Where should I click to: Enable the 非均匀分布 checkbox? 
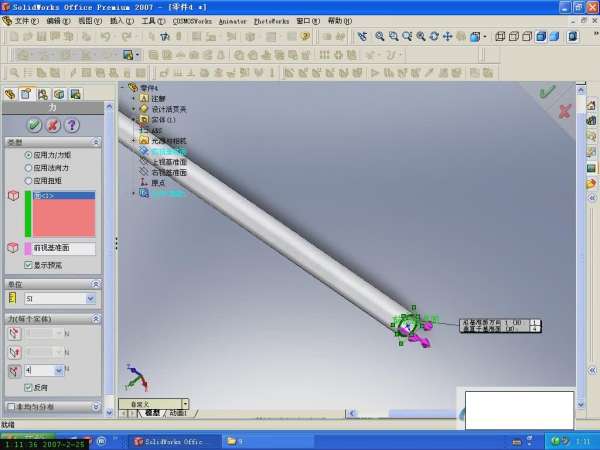[11, 406]
